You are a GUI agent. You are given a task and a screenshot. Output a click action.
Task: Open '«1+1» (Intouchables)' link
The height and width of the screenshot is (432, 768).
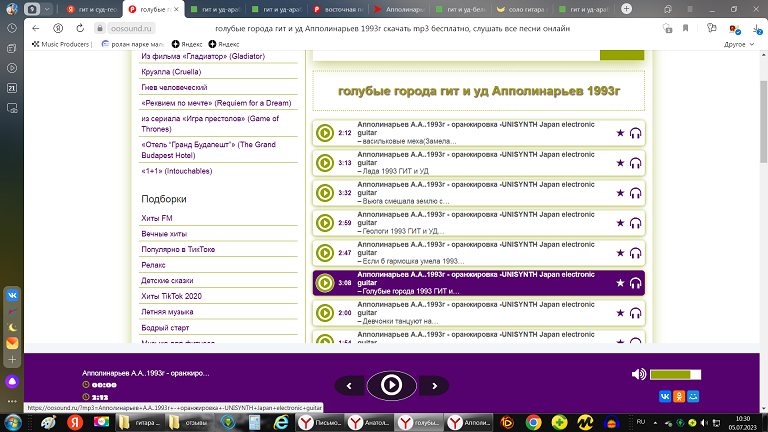[x=176, y=171]
